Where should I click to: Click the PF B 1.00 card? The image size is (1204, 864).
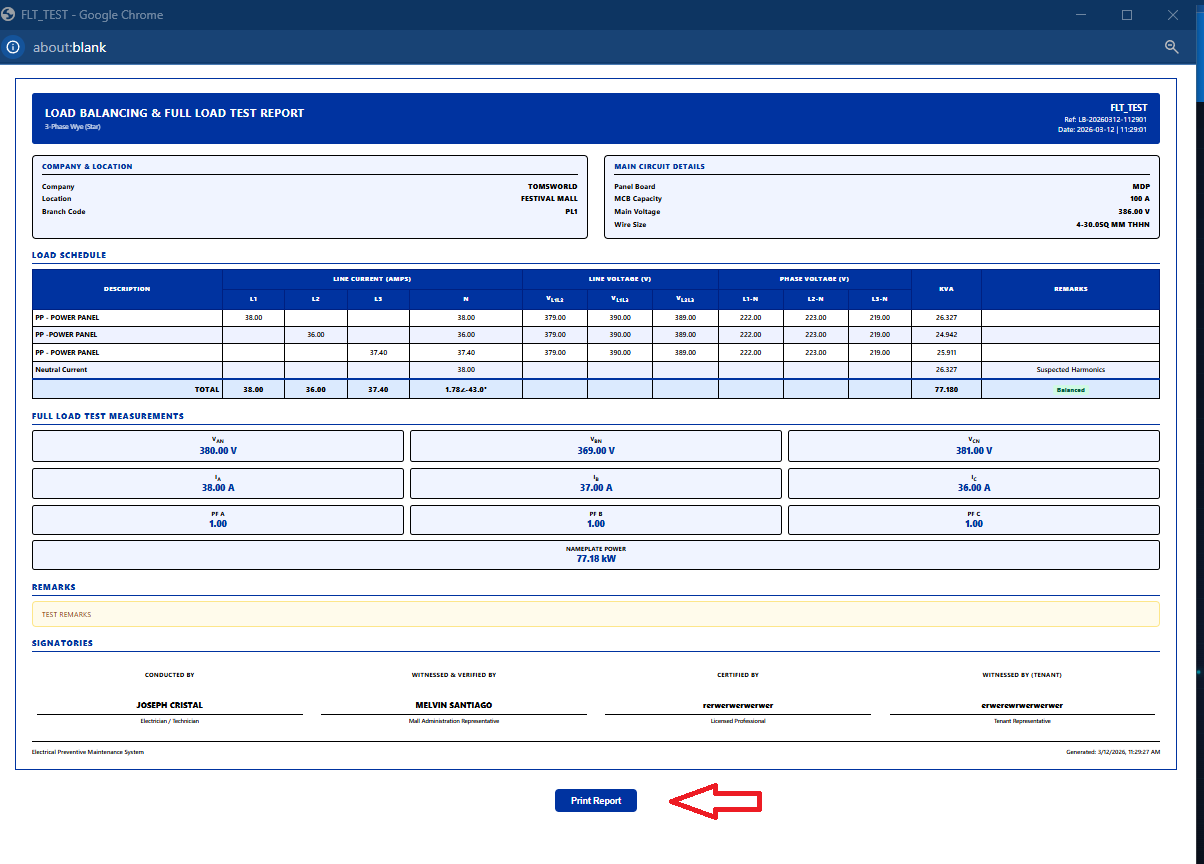[596, 520]
